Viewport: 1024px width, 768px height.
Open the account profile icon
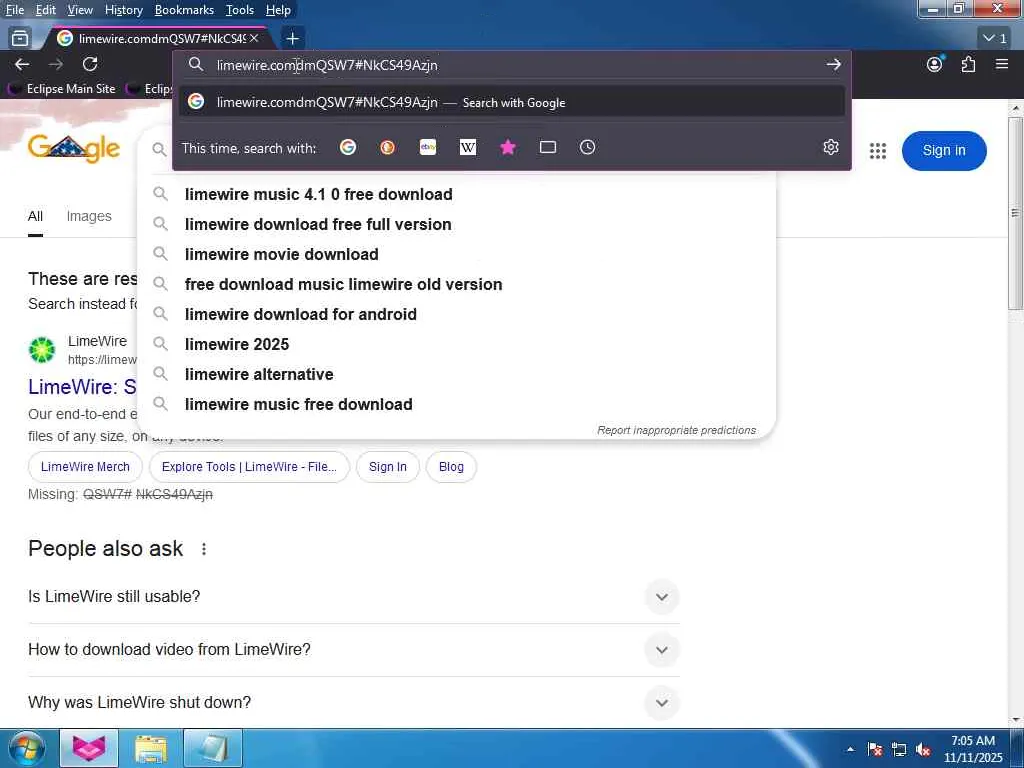tap(935, 64)
